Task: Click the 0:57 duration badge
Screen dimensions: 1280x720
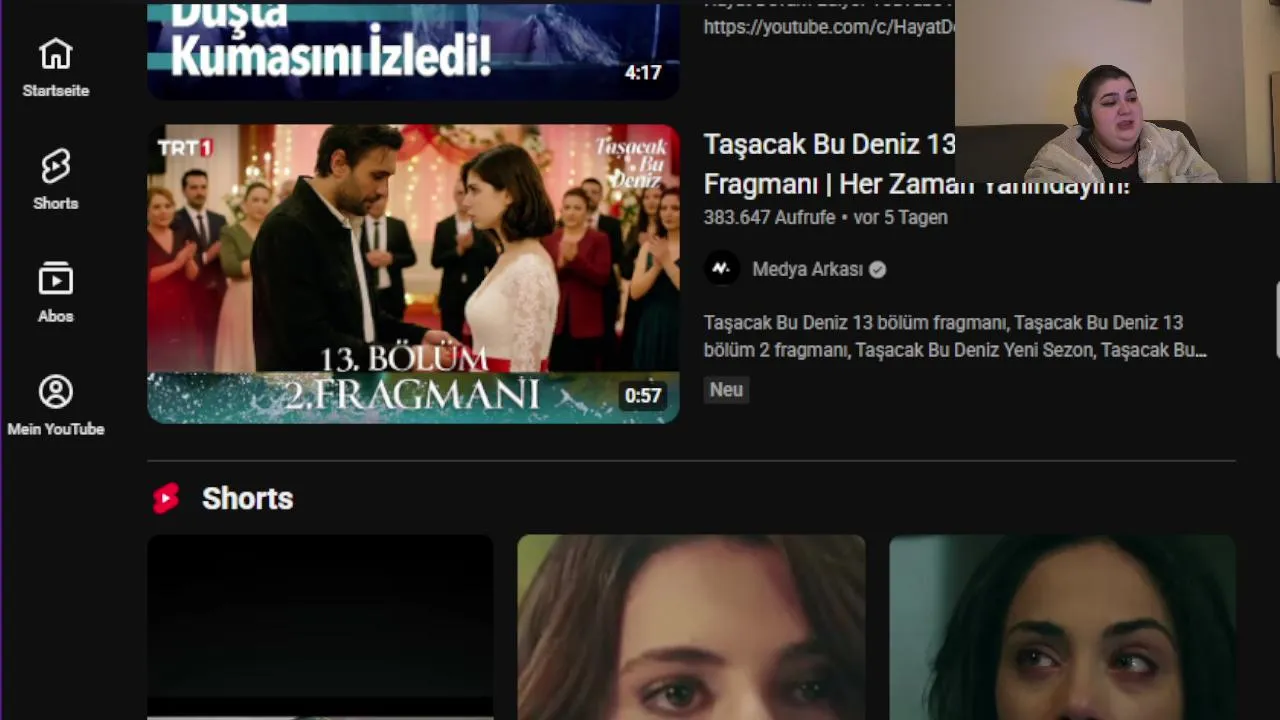Action: coord(643,395)
